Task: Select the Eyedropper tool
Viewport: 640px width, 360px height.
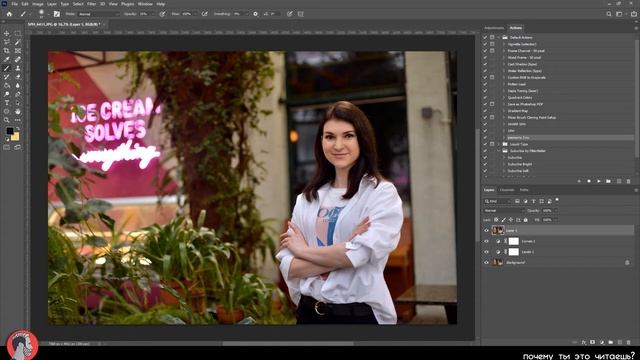Action: (7, 60)
